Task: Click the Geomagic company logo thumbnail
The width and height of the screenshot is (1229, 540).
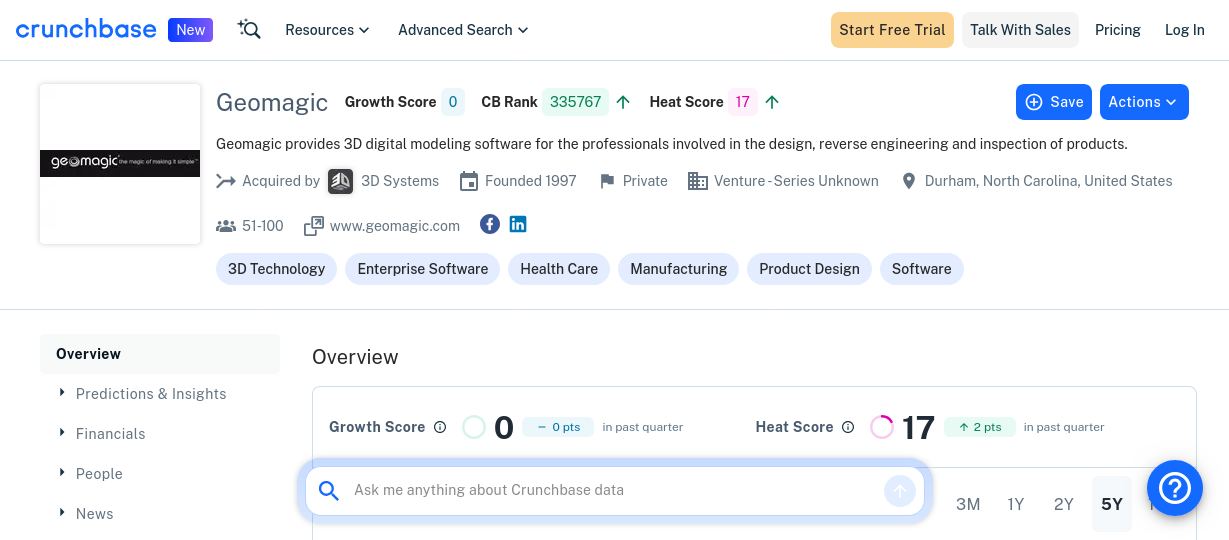Action: 120,164
